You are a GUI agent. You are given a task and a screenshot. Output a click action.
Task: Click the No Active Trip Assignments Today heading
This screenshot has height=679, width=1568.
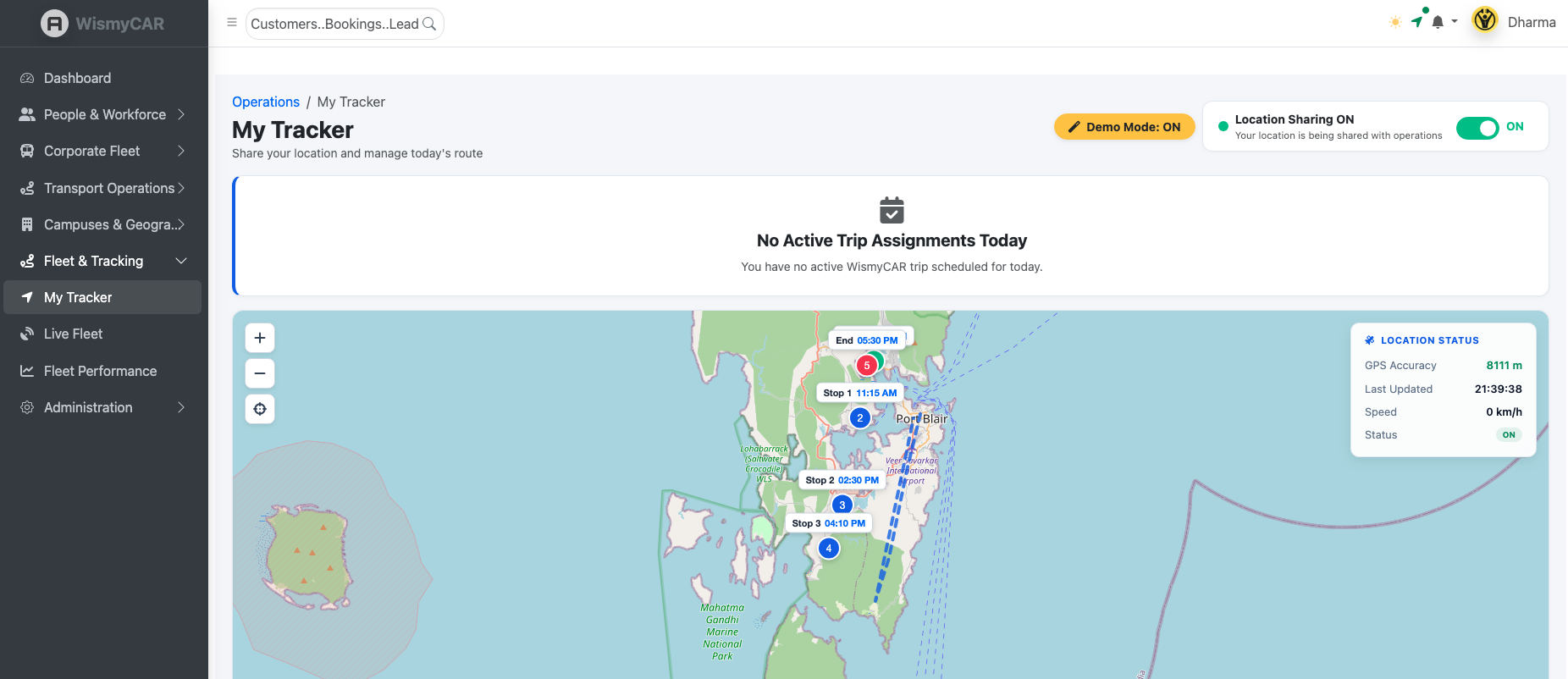[x=892, y=240]
